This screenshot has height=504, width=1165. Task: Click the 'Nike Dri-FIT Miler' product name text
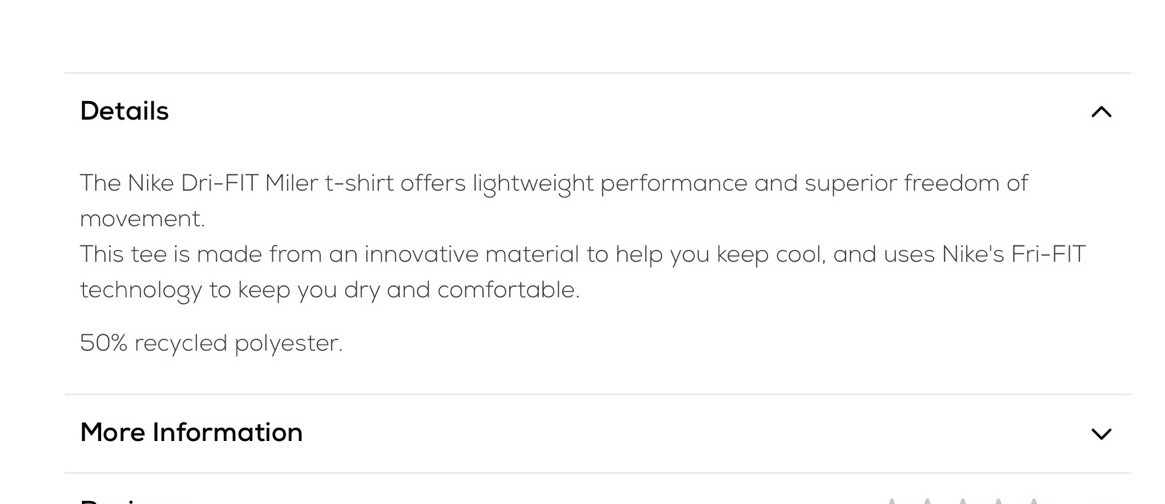coord(223,183)
